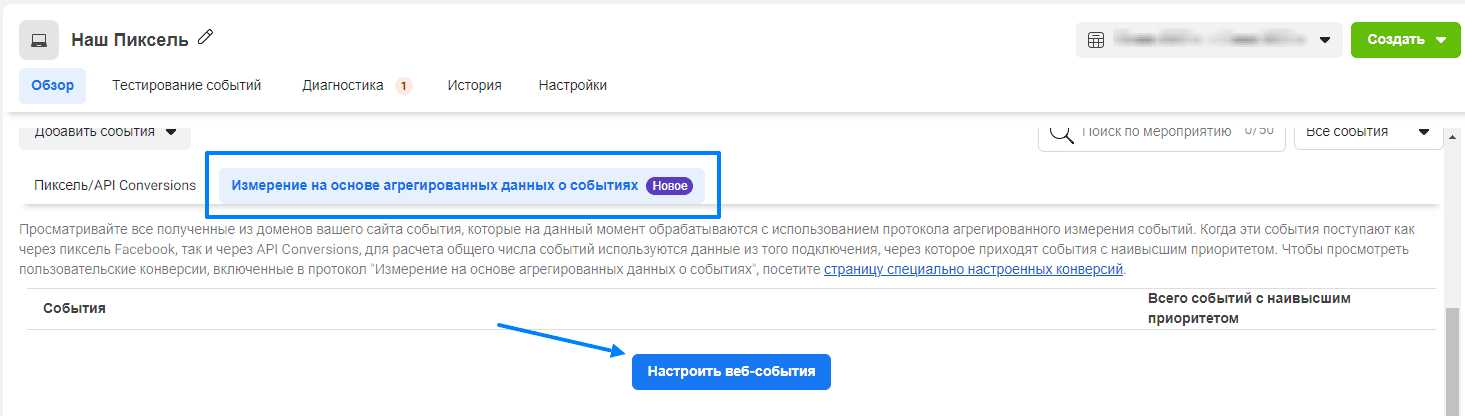The image size is (1465, 416).
Task: Expand the Добавить события dropdown
Action: point(105,132)
